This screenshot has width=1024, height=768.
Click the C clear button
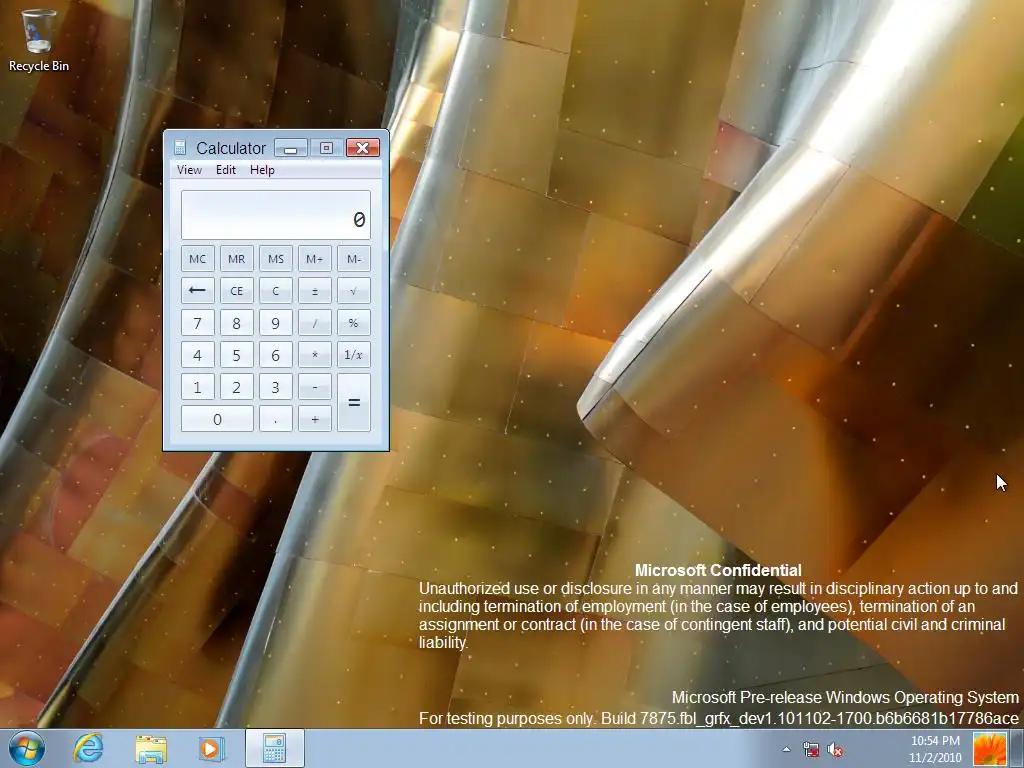click(276, 291)
